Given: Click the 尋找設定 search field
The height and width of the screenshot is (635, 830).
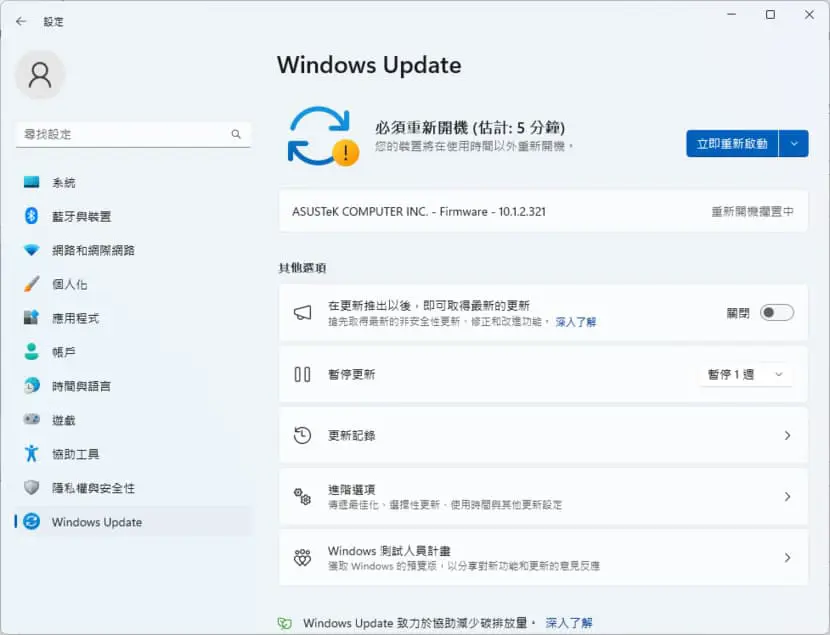Looking at the screenshot, I should click(x=133, y=134).
